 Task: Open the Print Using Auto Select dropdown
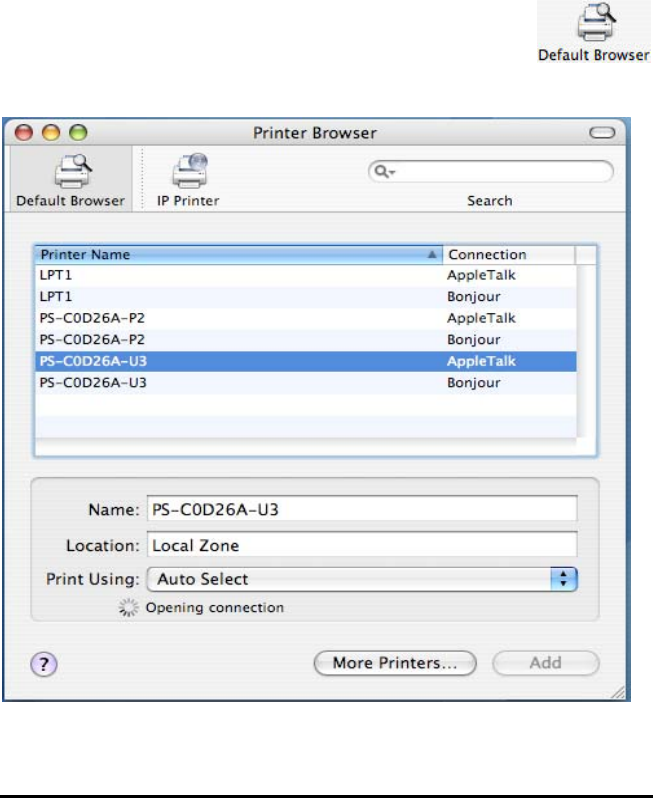tap(362, 579)
